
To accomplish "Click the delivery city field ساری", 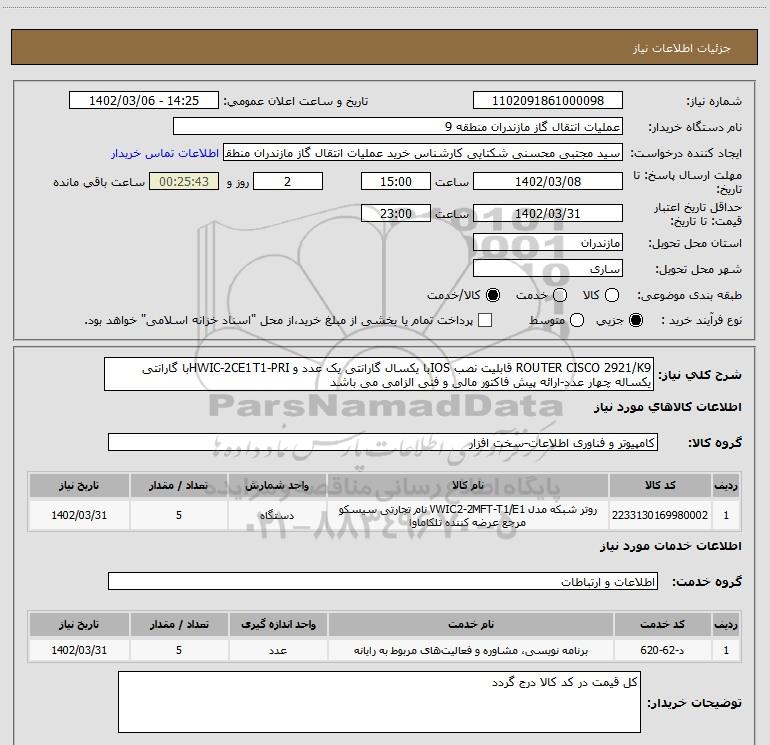I will 548,268.
